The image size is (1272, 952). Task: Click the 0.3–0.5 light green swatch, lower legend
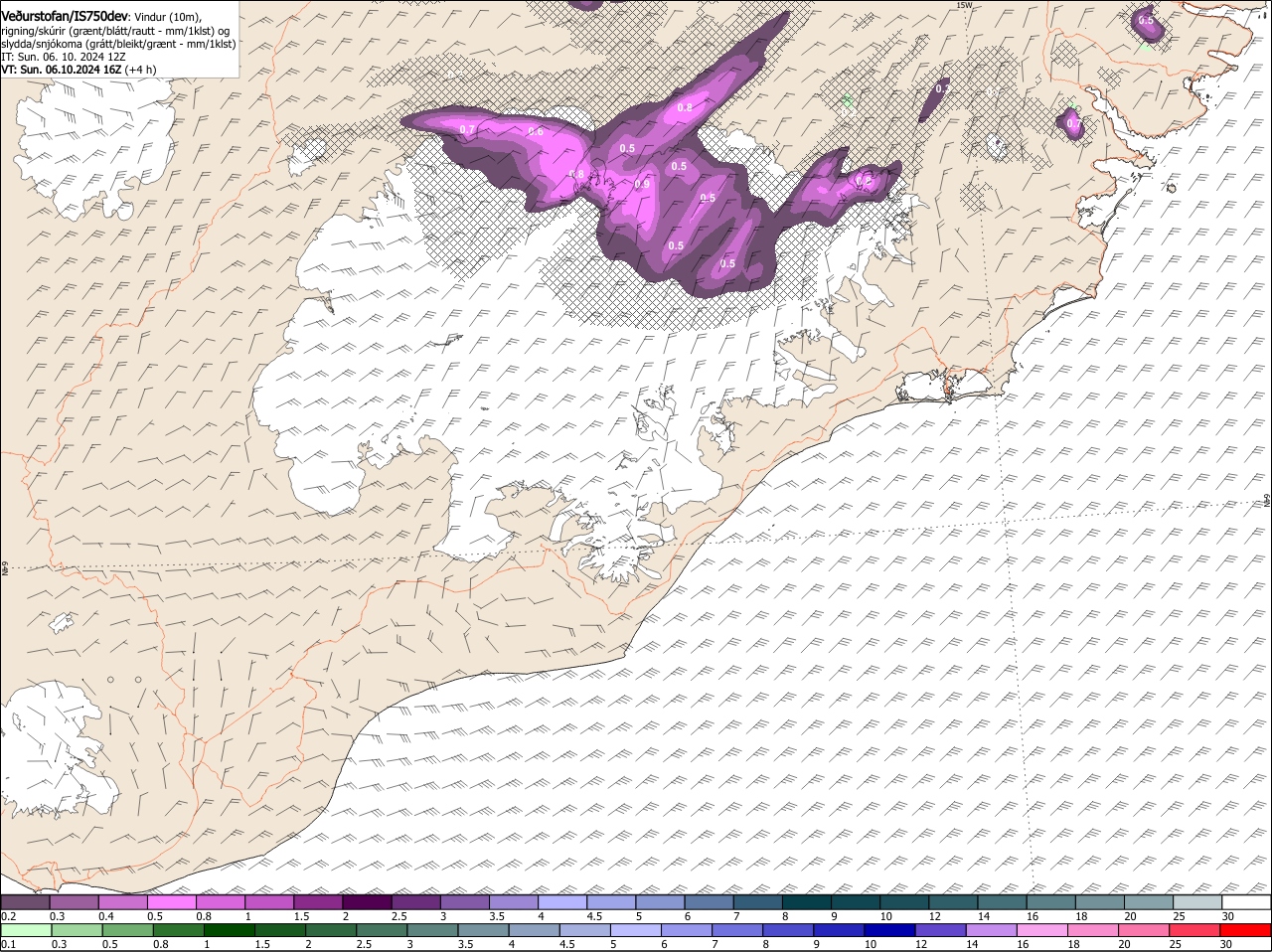pos(76,930)
